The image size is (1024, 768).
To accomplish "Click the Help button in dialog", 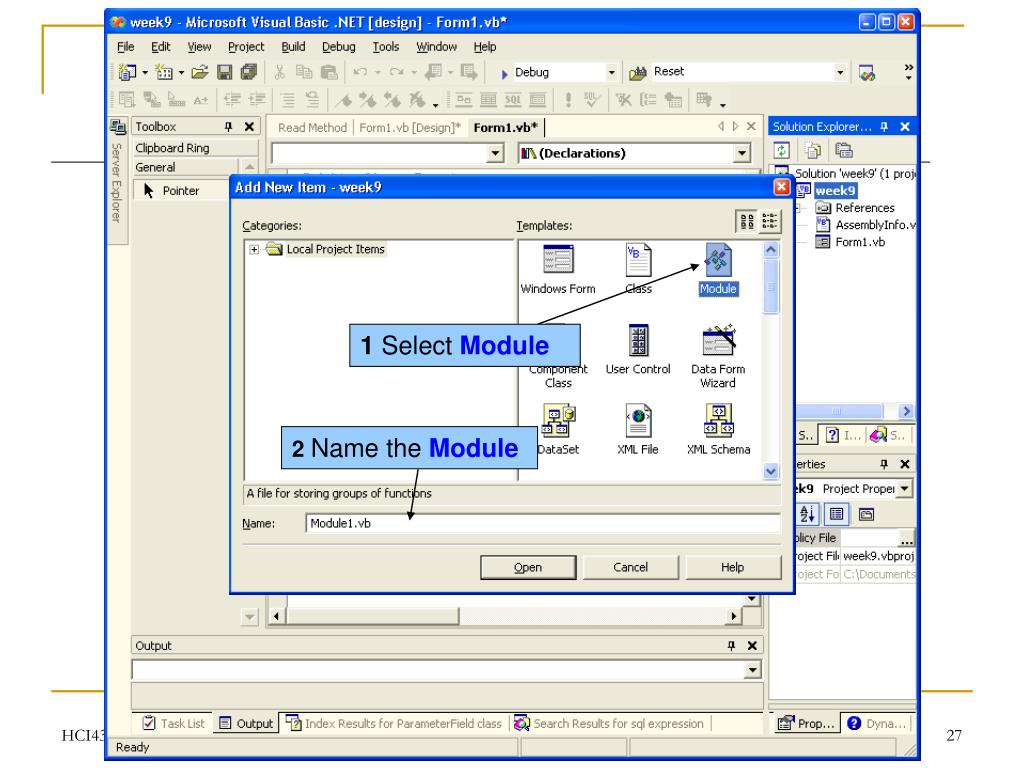I will point(732,567).
